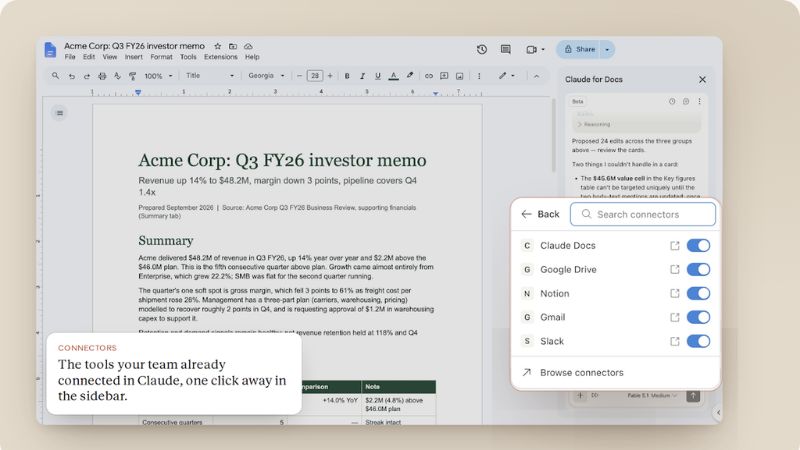Viewport: 800px width, 450px height.
Task: Open version history clock icon
Action: coord(482,49)
